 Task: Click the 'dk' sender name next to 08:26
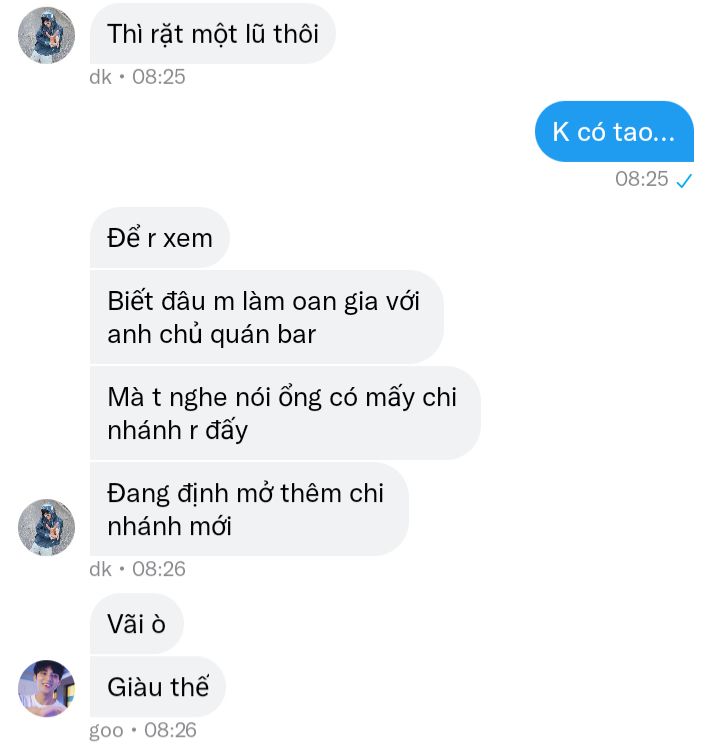coord(100,569)
